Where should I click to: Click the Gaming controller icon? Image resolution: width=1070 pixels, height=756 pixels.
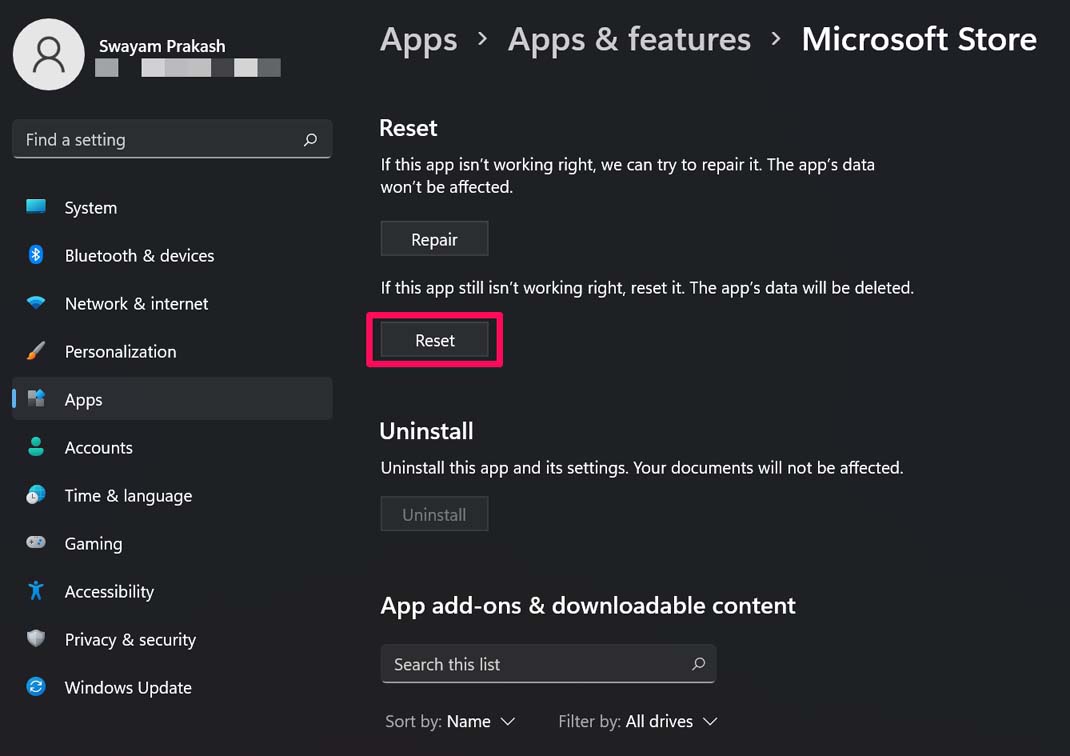[35, 542]
